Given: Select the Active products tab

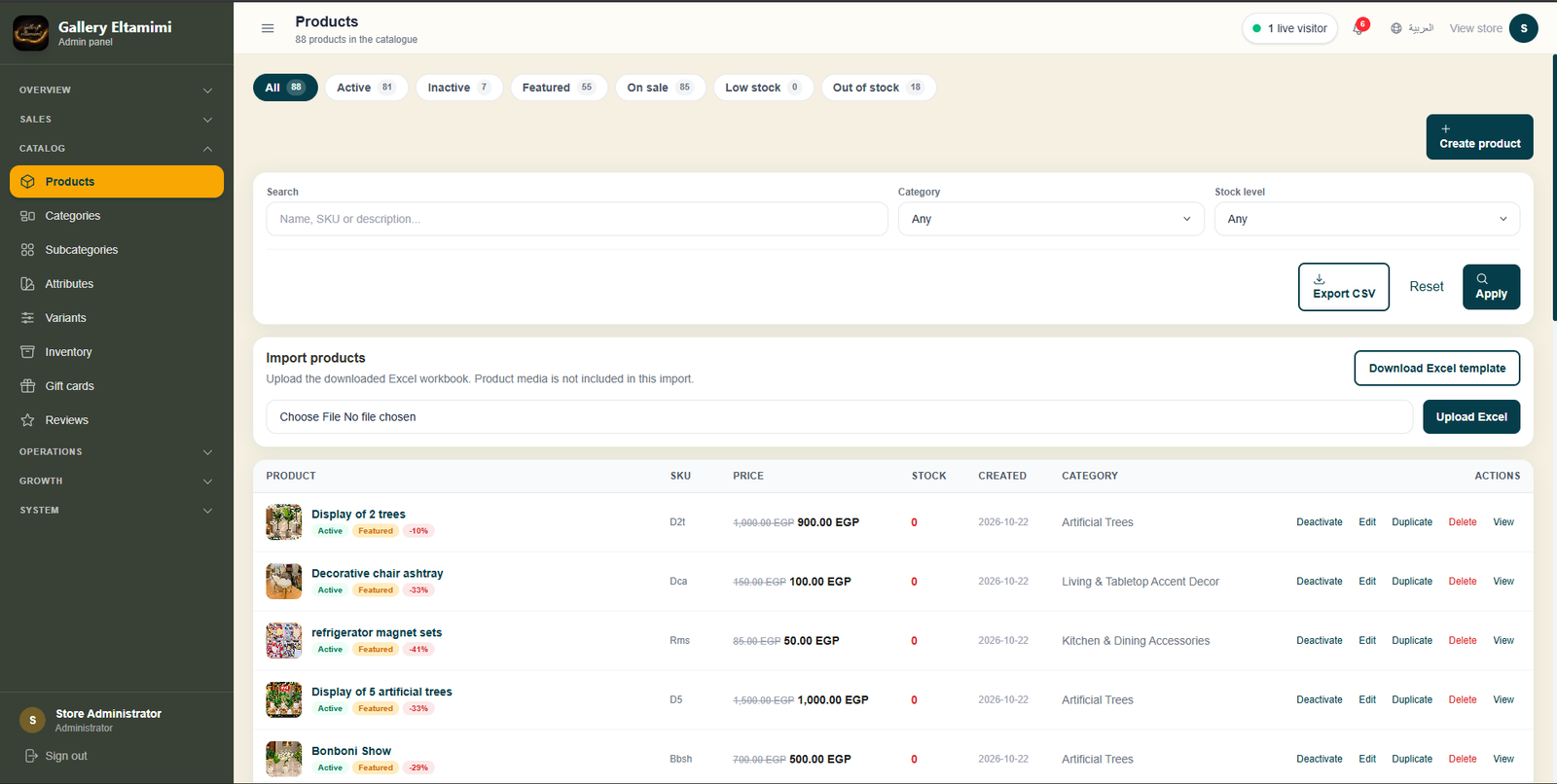Looking at the screenshot, I should 366,88.
